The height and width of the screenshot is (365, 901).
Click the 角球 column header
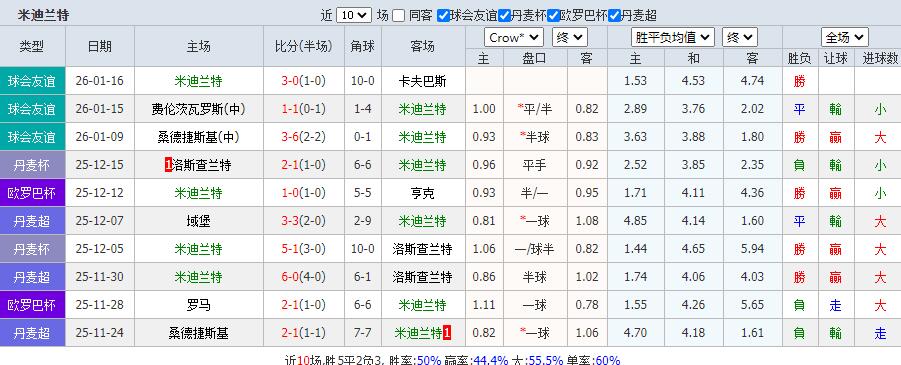363,47
